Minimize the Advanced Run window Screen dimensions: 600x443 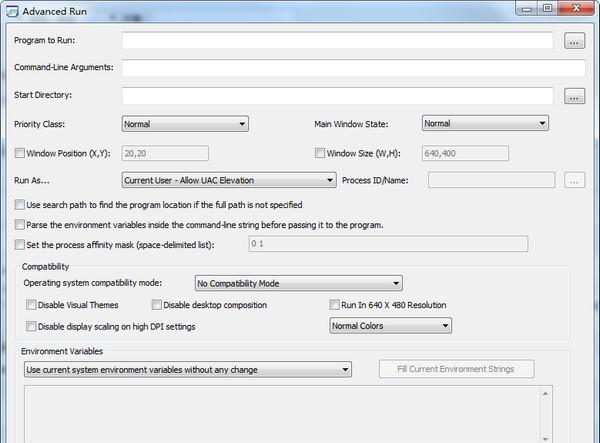(527, 9)
